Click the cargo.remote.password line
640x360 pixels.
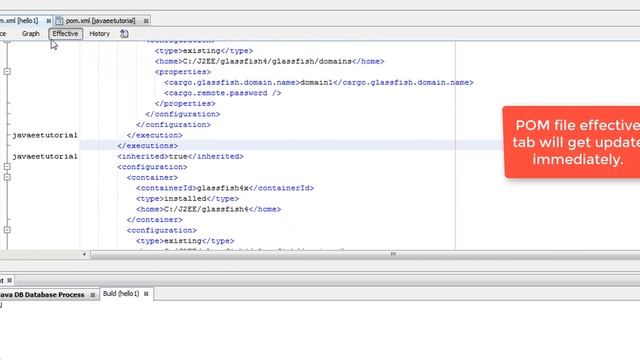click(x=222, y=93)
